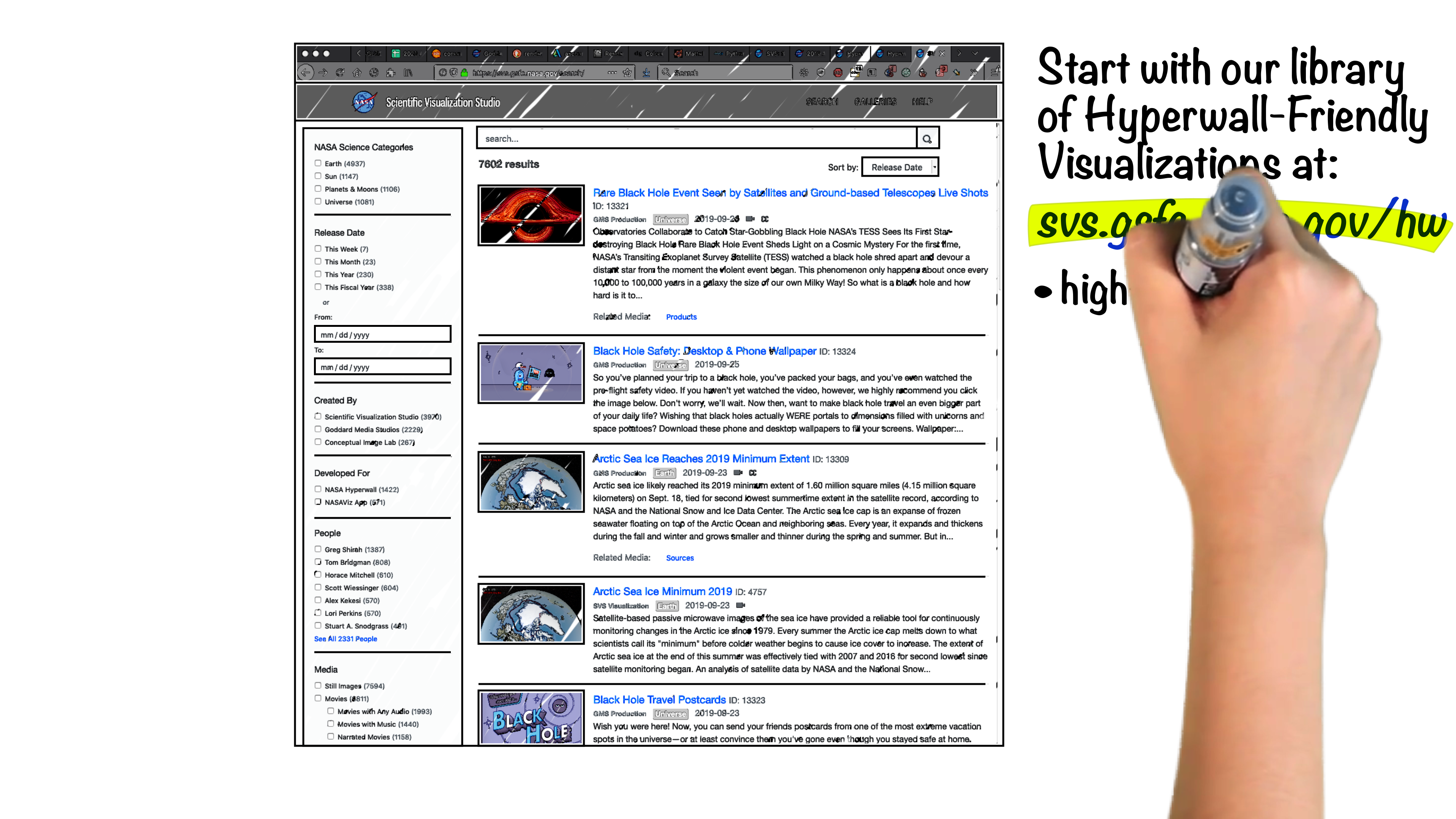Close the active browser tab
This screenshot has width=1456, height=819.
click(941, 54)
